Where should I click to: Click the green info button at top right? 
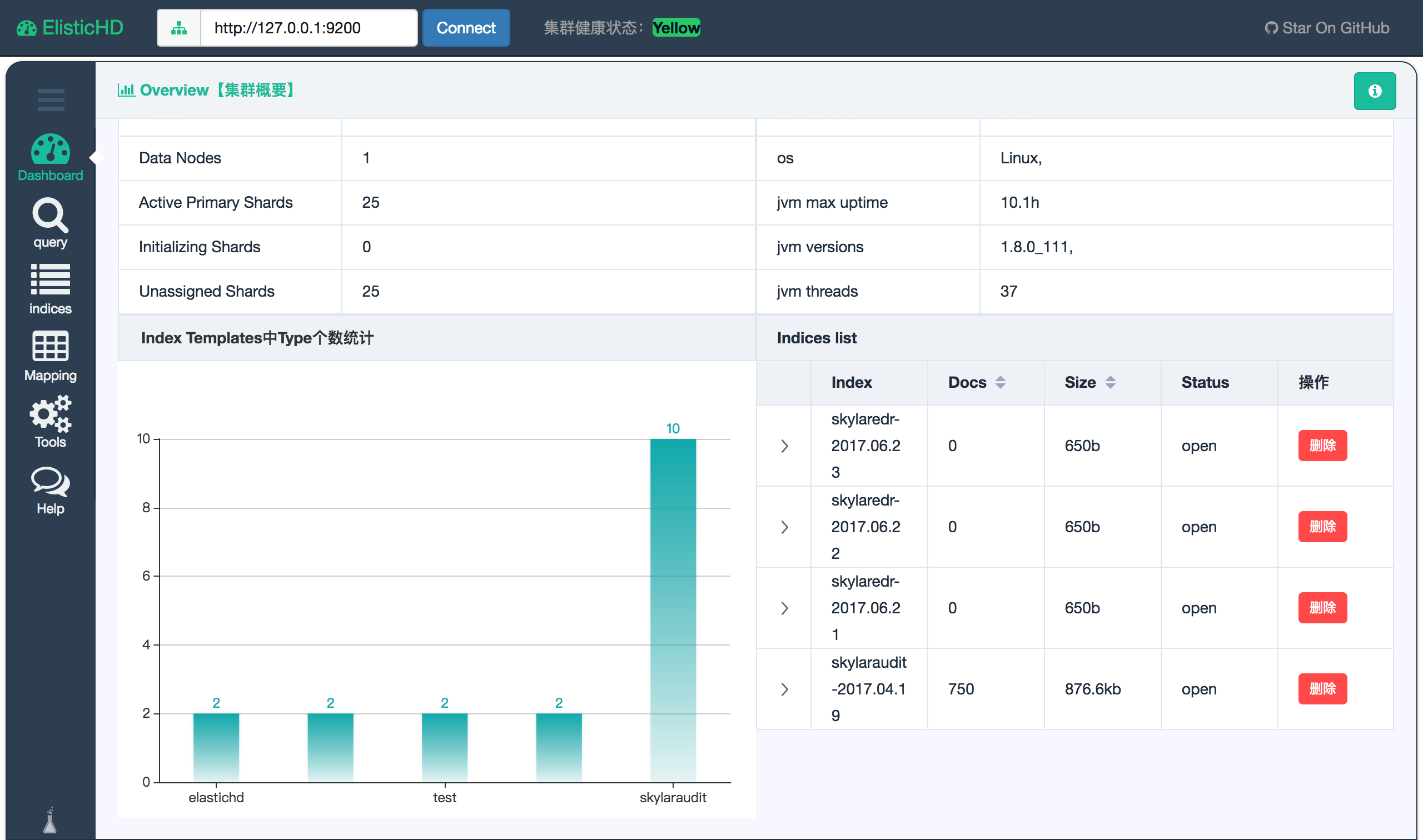click(1375, 91)
